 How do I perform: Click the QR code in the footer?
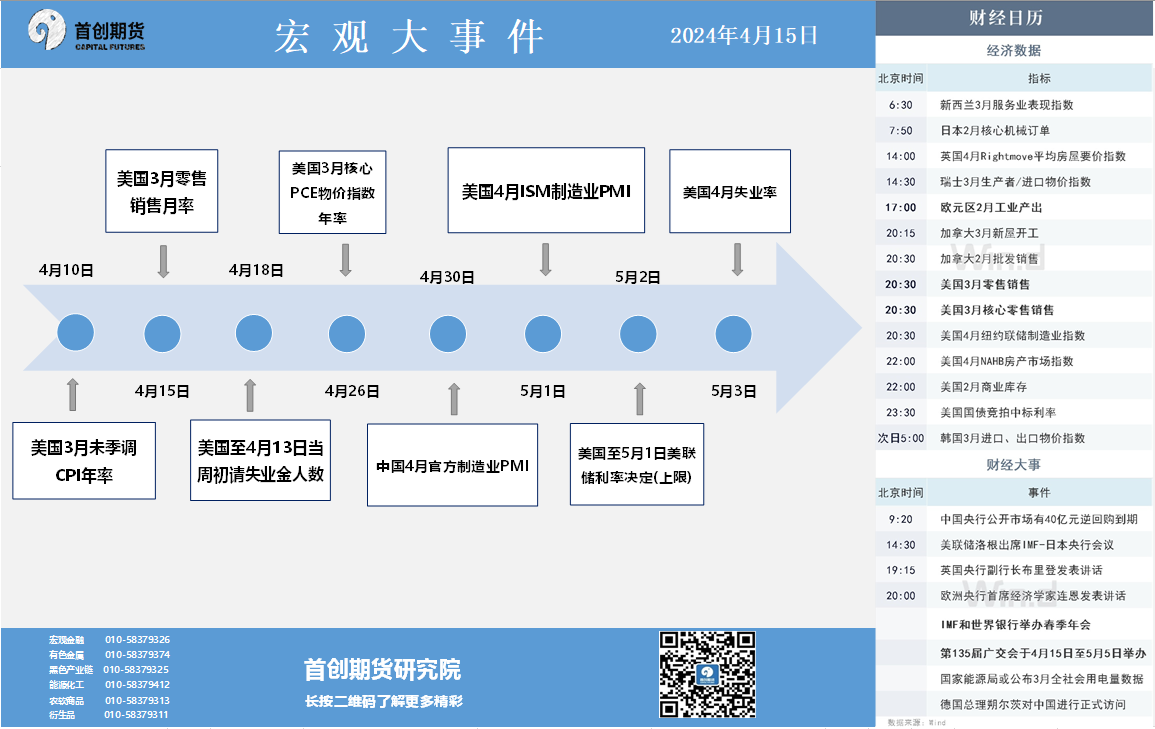pyautogui.click(x=707, y=674)
